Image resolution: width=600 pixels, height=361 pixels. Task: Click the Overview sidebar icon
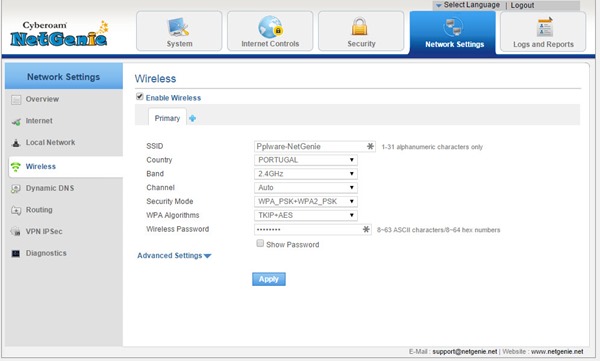(16, 100)
